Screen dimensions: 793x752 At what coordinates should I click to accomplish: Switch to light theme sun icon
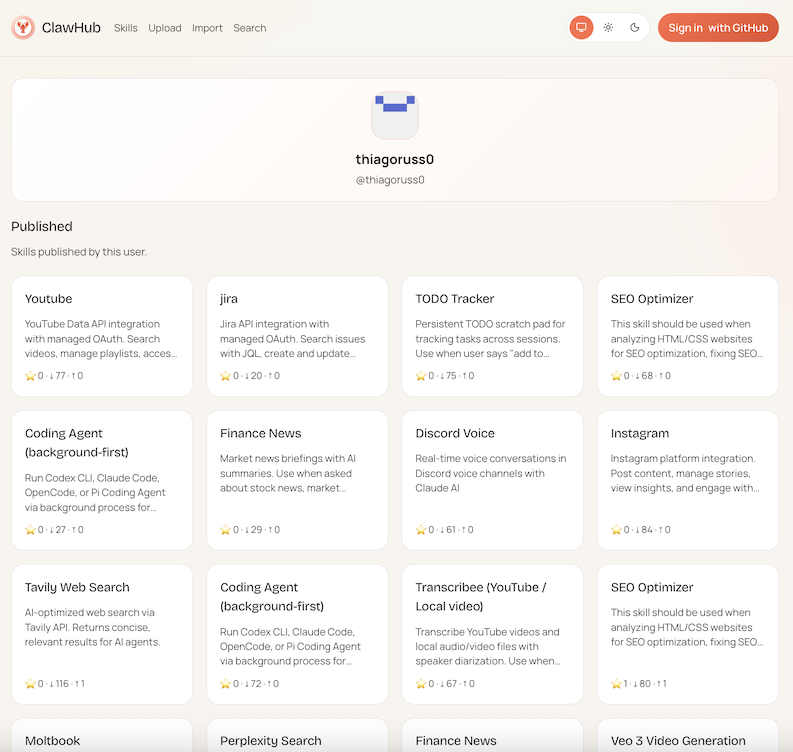pos(608,28)
